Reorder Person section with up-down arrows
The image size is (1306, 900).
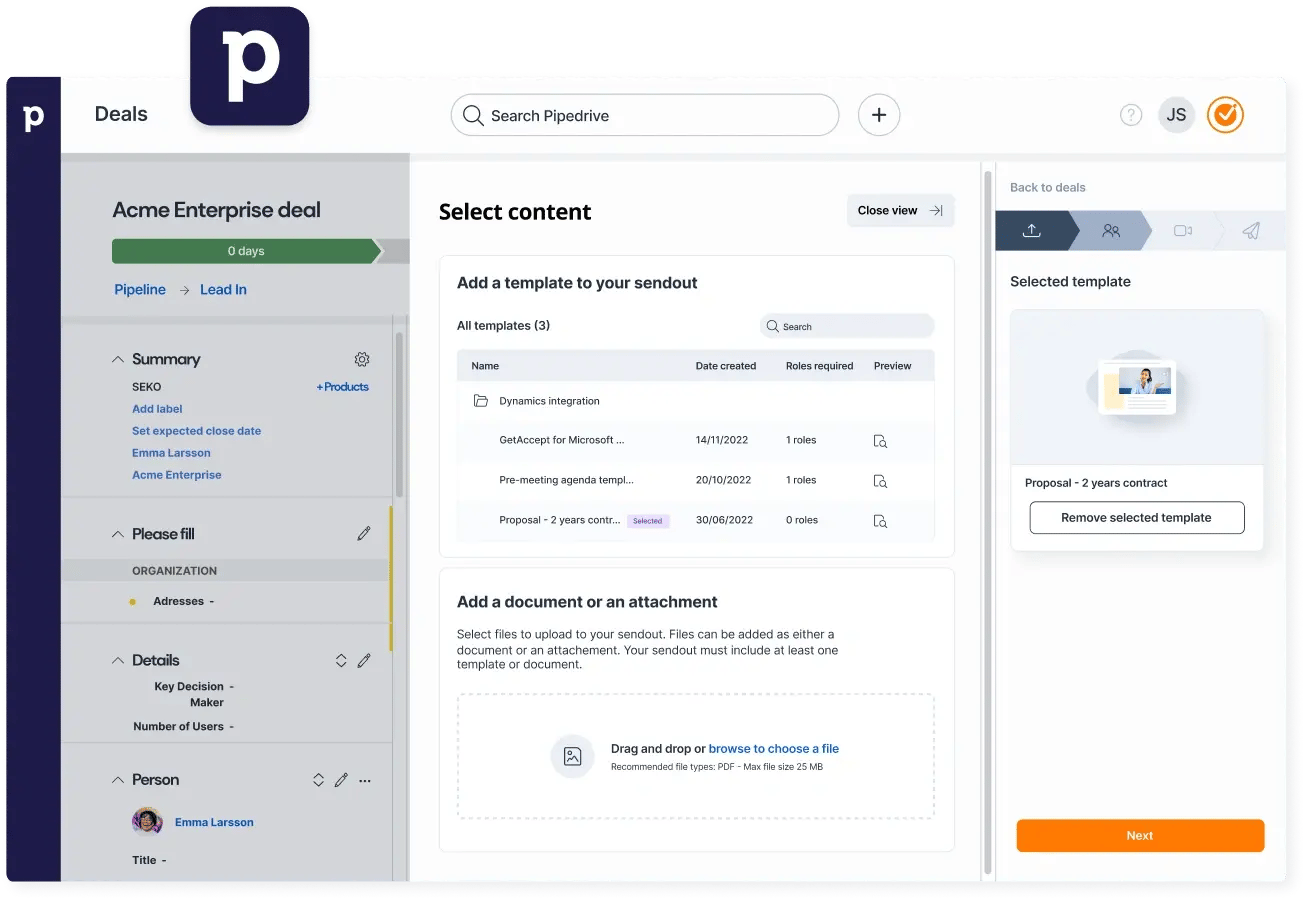[x=318, y=780]
